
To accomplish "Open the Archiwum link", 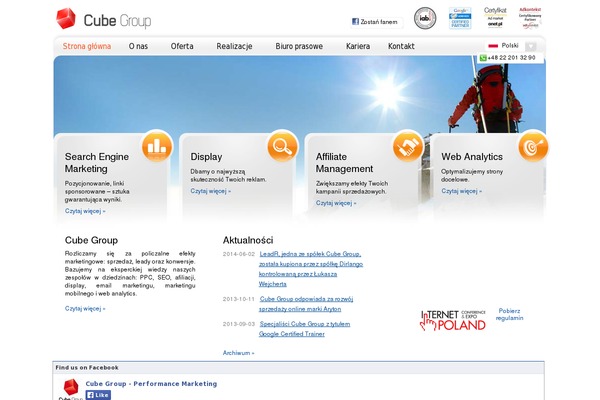I will point(238,353).
